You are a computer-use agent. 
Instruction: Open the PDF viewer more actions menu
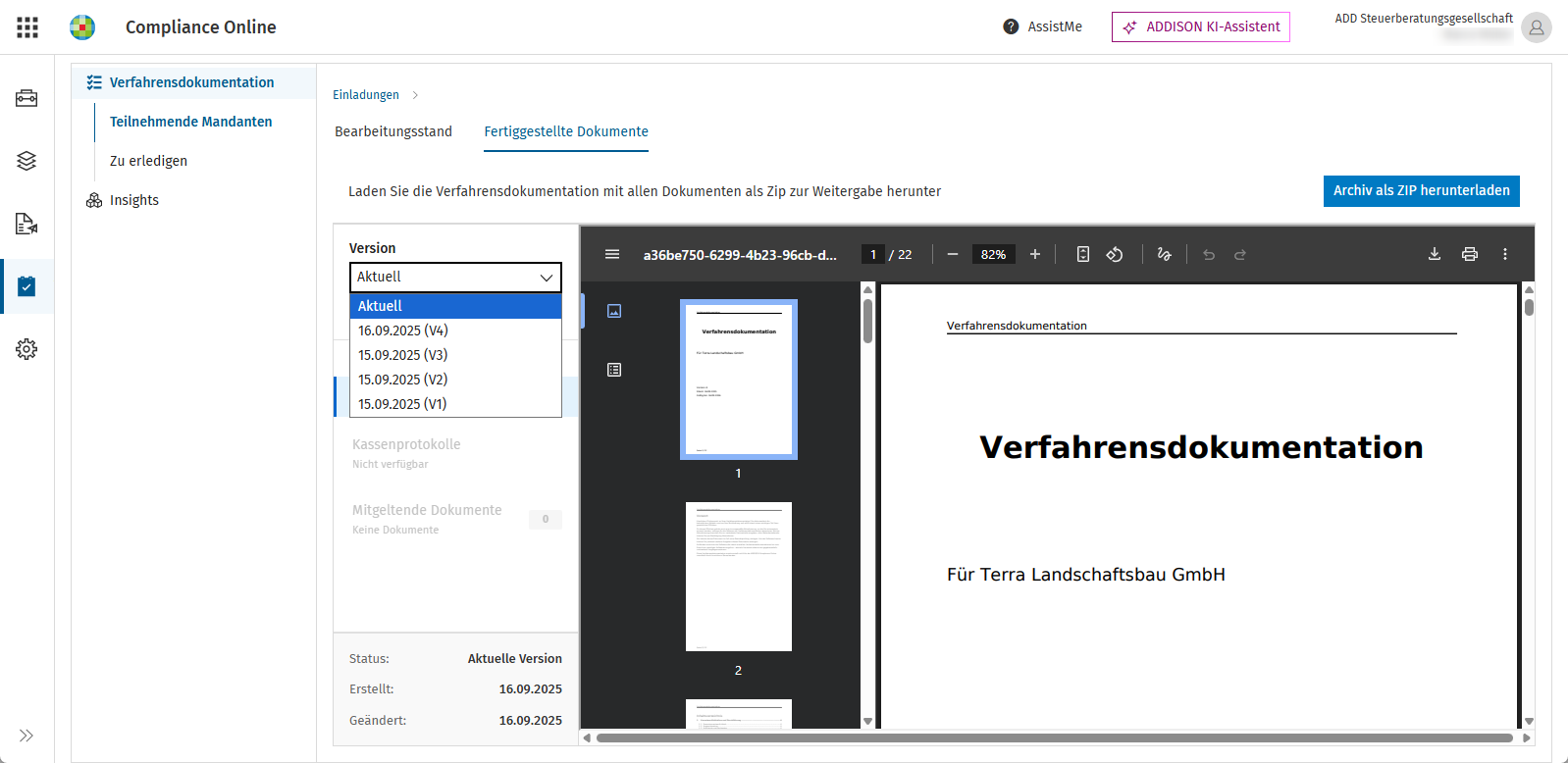tap(1505, 254)
